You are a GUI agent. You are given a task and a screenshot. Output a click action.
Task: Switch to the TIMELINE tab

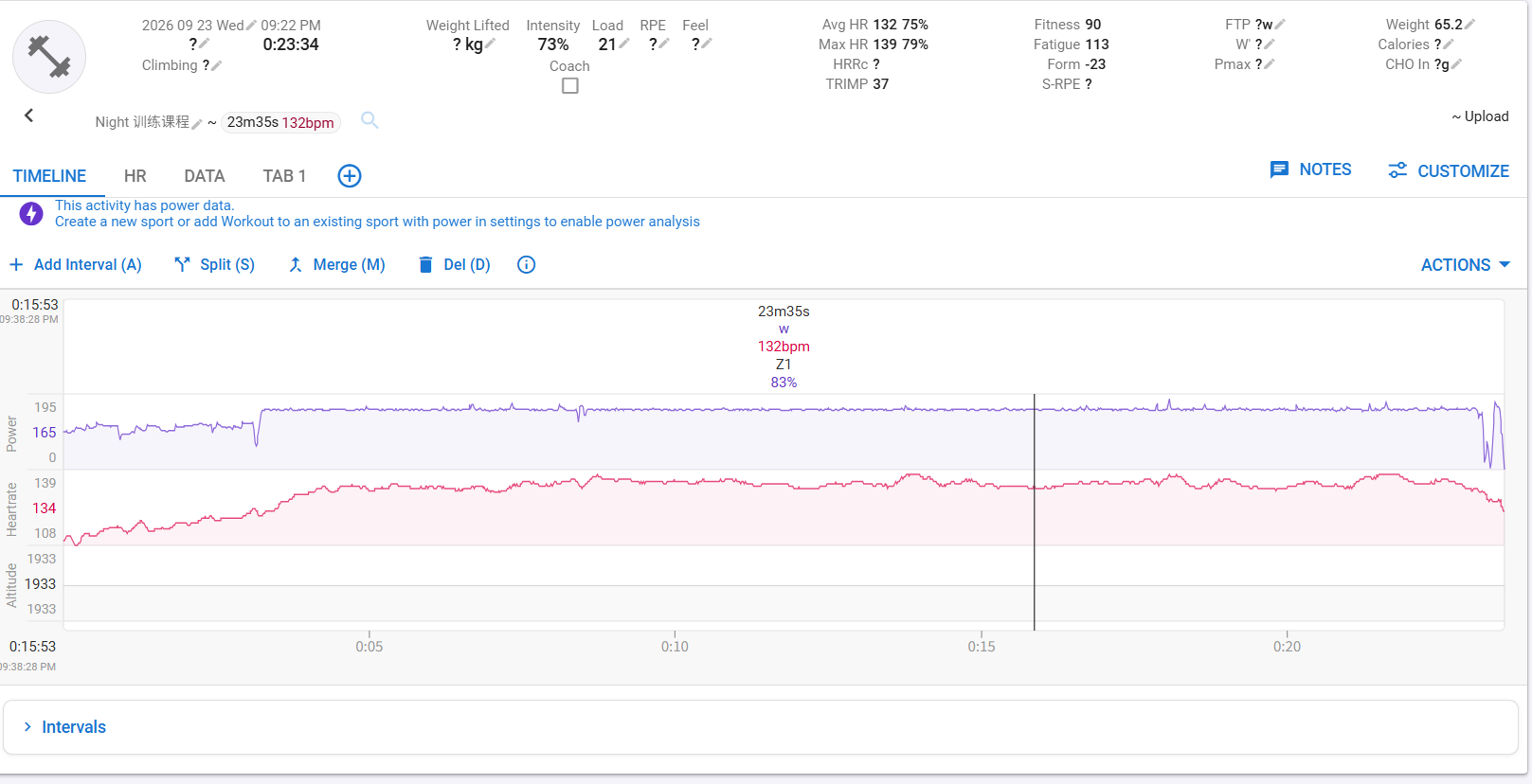coord(50,176)
